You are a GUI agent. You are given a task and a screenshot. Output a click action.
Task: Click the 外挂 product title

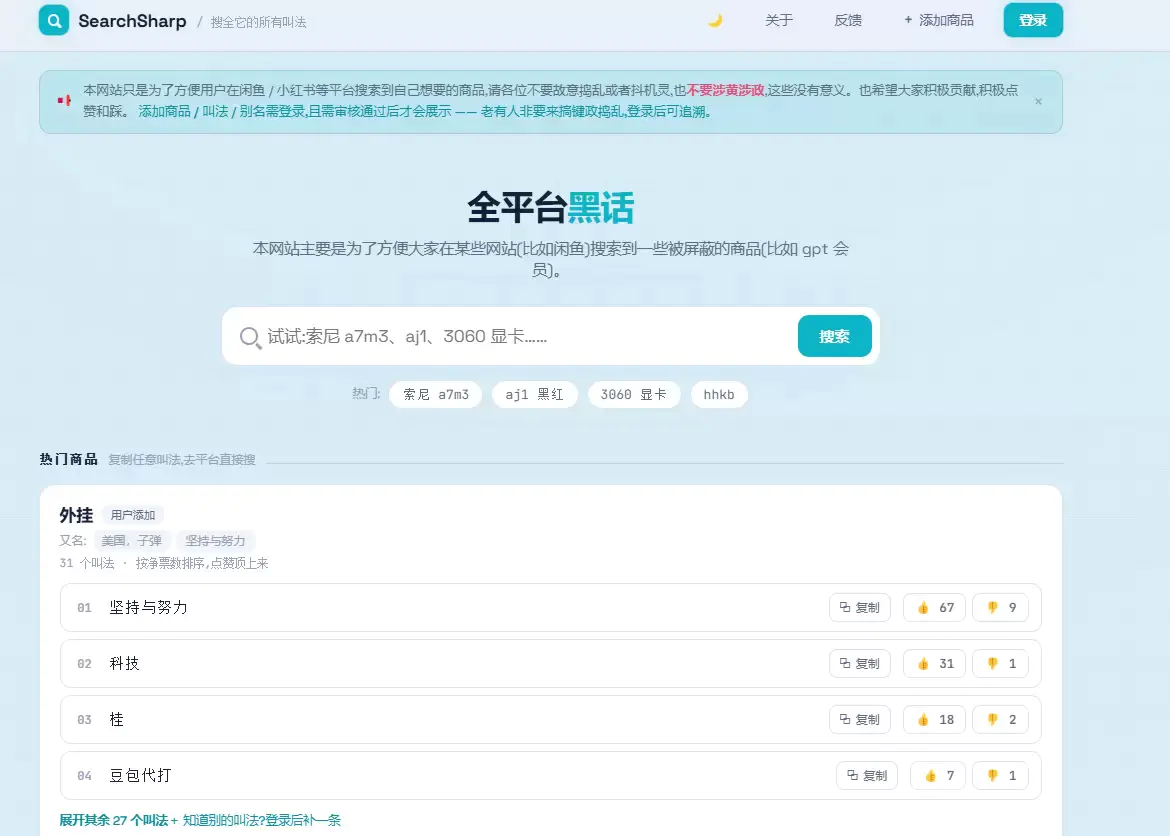click(x=76, y=515)
